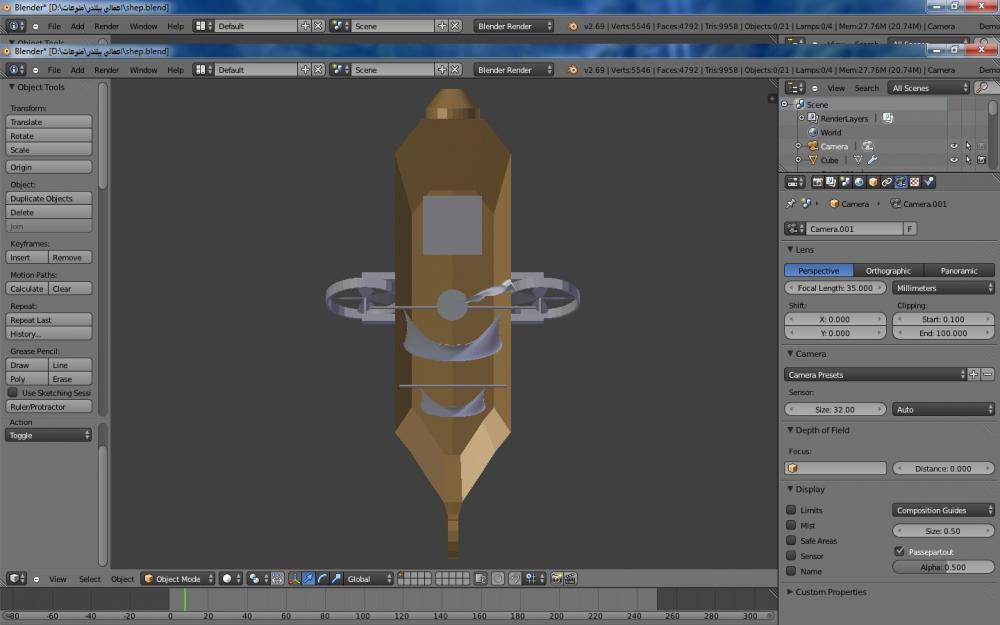The height and width of the screenshot is (625, 1000).
Task: Click the OpenGL render animation clapper icon
Action: tap(570, 578)
